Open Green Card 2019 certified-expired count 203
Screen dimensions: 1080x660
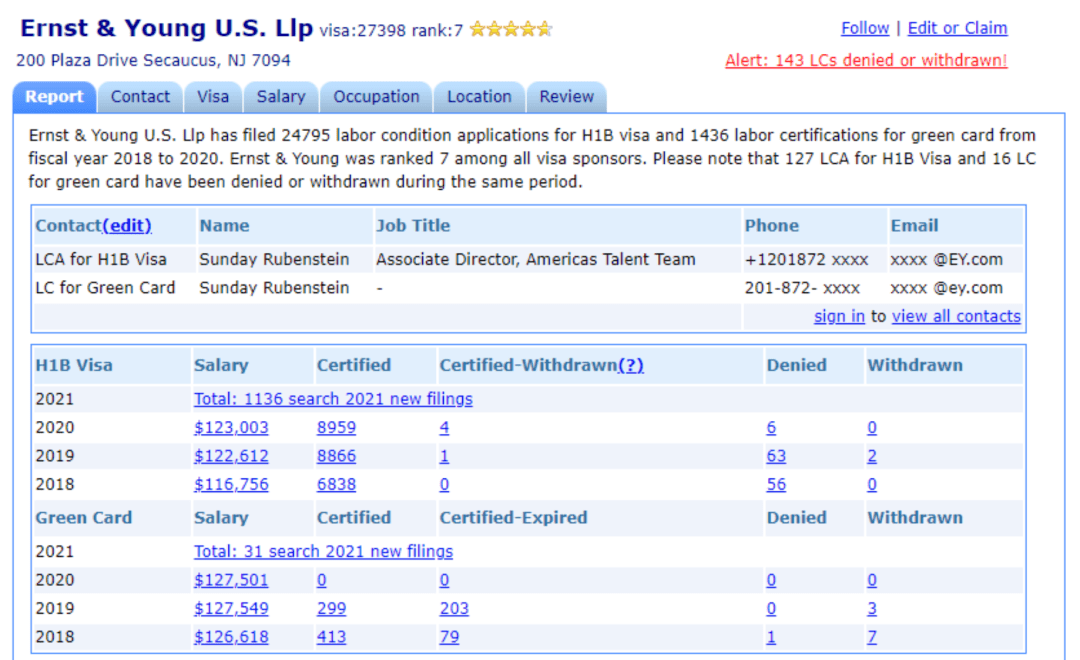pyautogui.click(x=454, y=609)
